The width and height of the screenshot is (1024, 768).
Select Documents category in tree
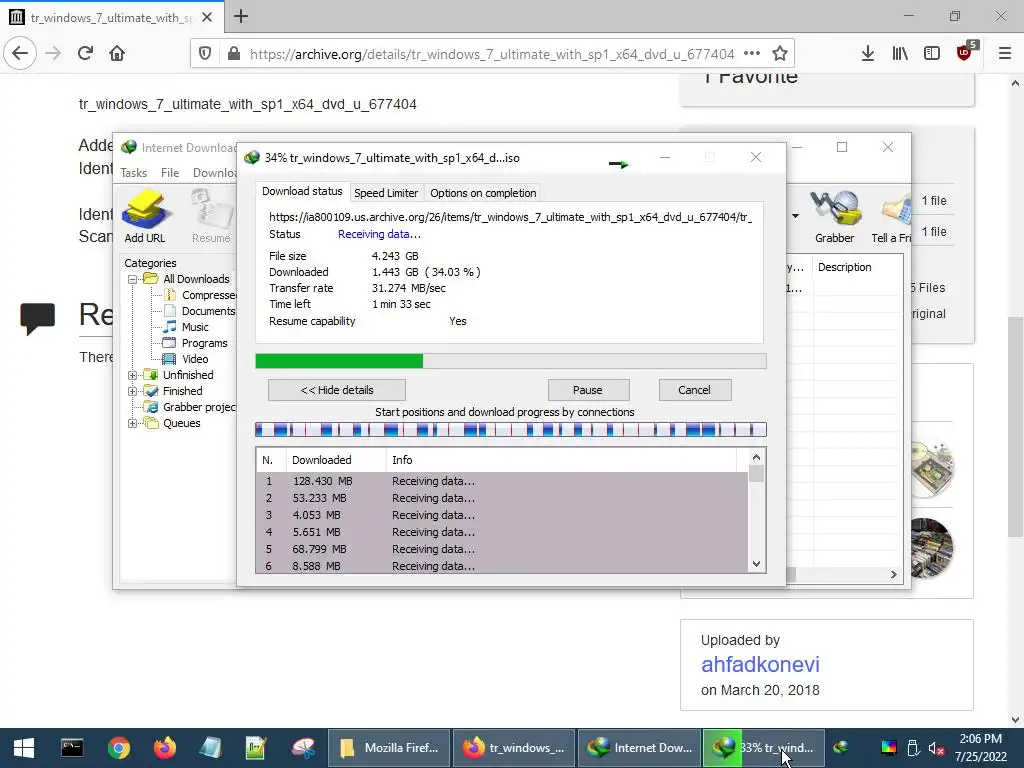coord(200,312)
